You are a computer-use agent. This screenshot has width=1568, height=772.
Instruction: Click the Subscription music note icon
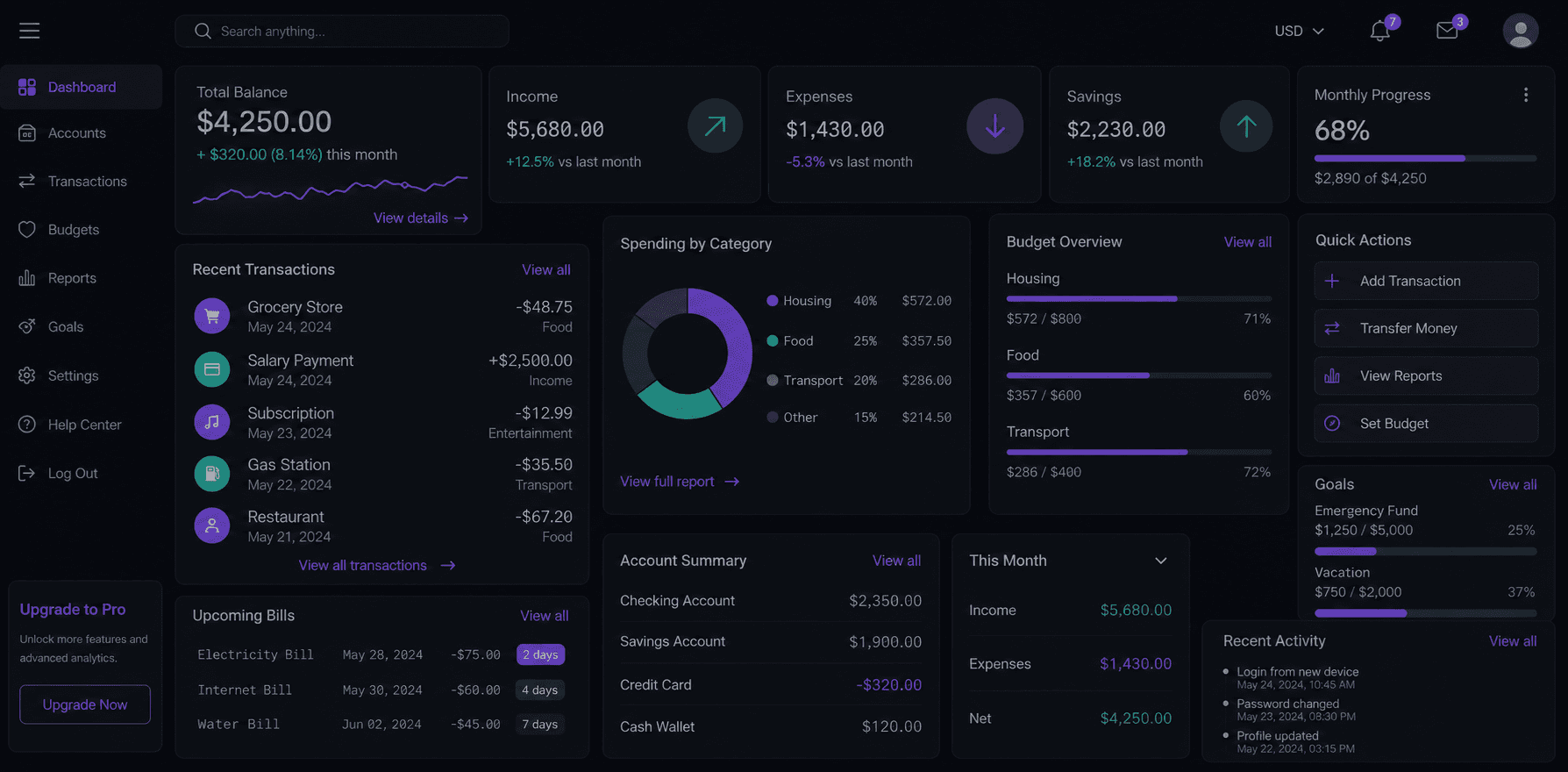pos(212,422)
